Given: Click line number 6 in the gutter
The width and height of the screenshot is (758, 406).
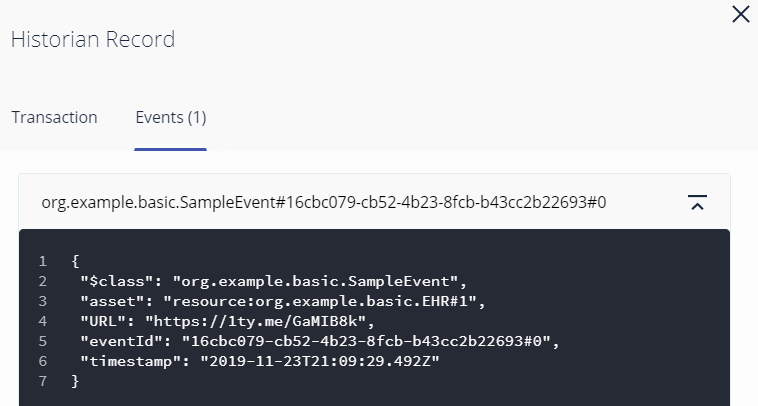Looking at the screenshot, I should point(43,361).
